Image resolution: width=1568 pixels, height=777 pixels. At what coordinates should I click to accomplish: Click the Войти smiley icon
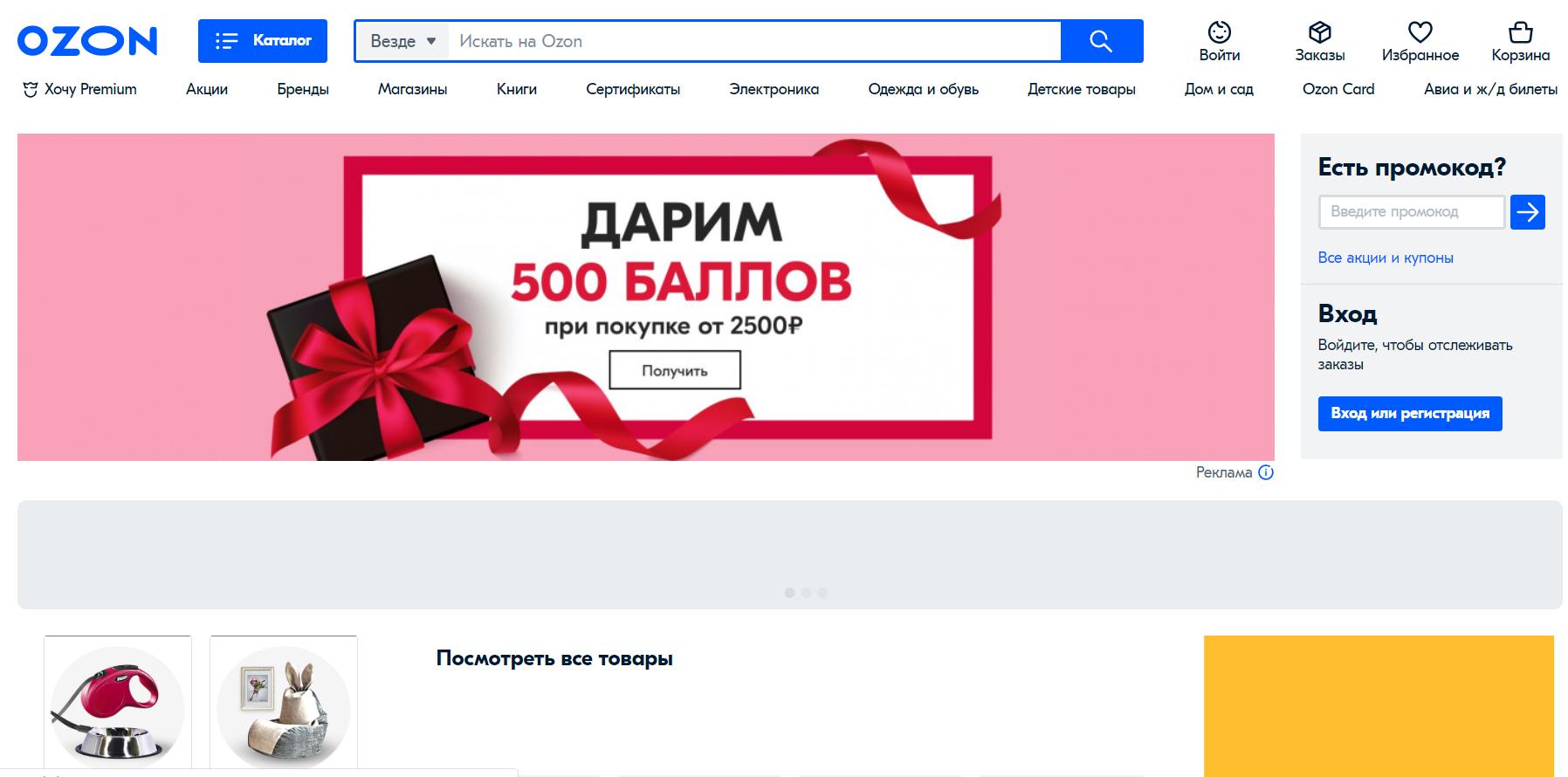click(1220, 32)
